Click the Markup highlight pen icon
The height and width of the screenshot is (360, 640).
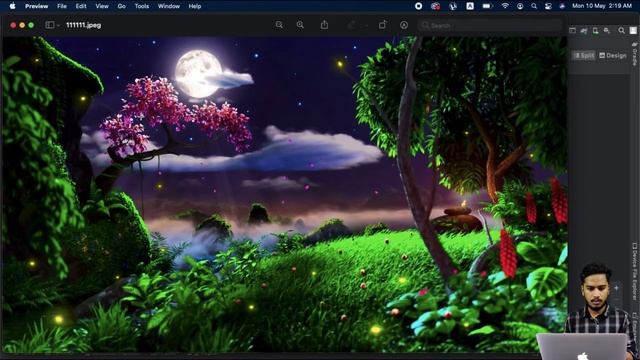351,25
